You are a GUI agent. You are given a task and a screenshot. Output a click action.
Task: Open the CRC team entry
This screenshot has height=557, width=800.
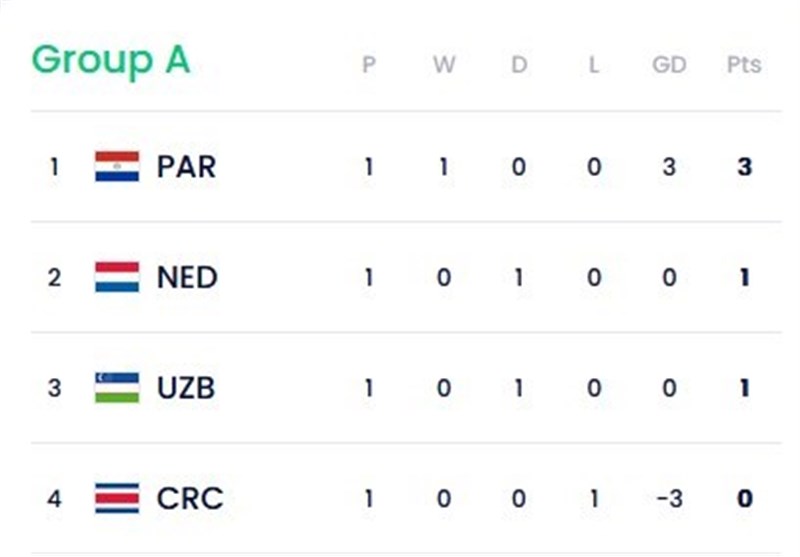(x=189, y=497)
